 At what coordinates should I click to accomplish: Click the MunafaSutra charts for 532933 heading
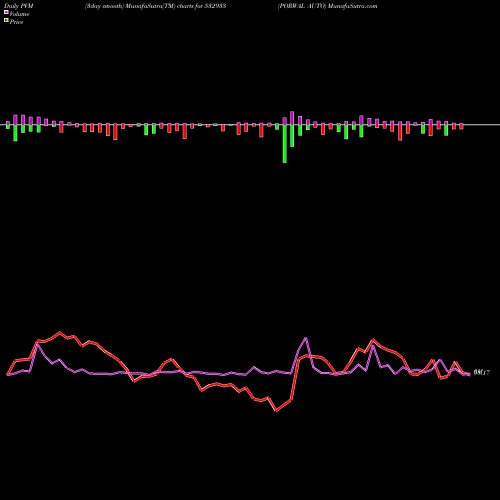pyautogui.click(x=156, y=6)
